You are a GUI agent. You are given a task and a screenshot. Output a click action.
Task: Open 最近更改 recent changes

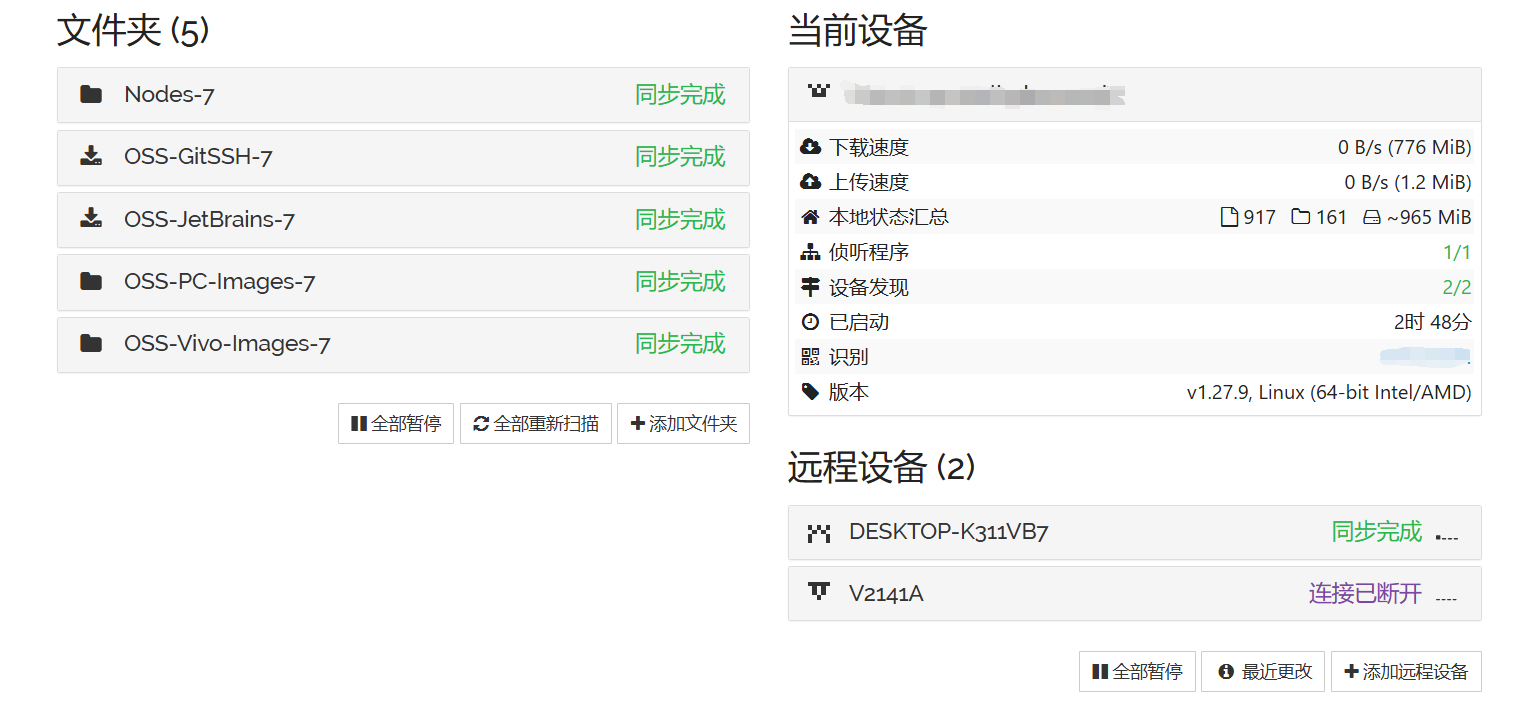pos(1263,671)
